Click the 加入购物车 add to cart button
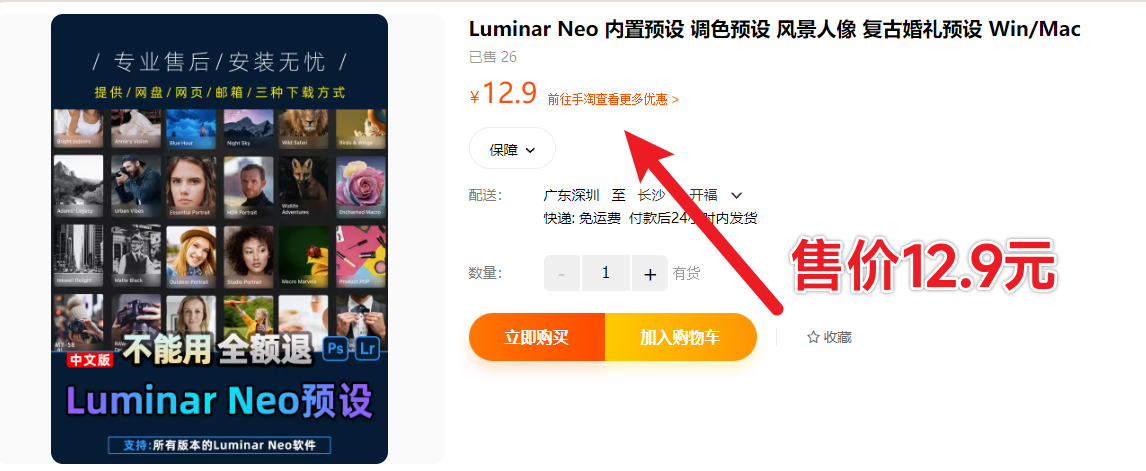The image size is (1146, 471). pos(680,337)
